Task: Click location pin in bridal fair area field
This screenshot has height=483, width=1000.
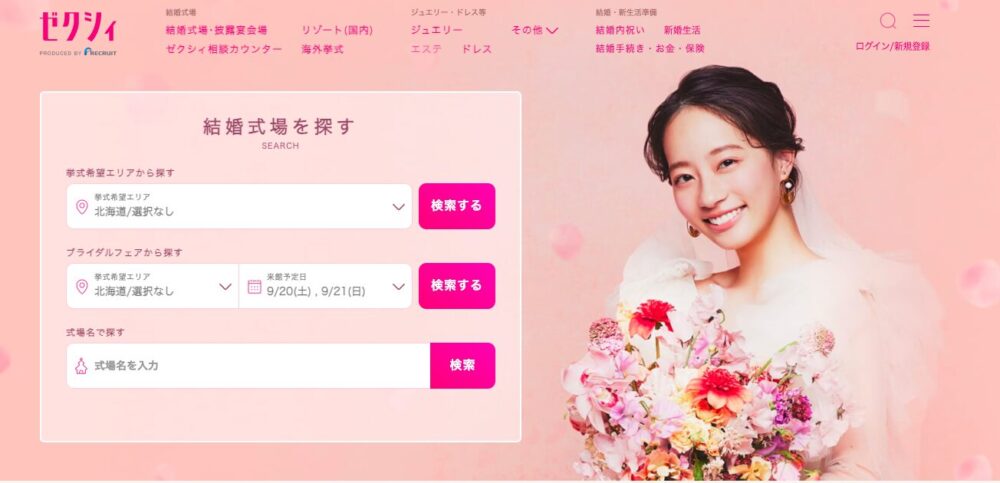Action: pos(82,286)
